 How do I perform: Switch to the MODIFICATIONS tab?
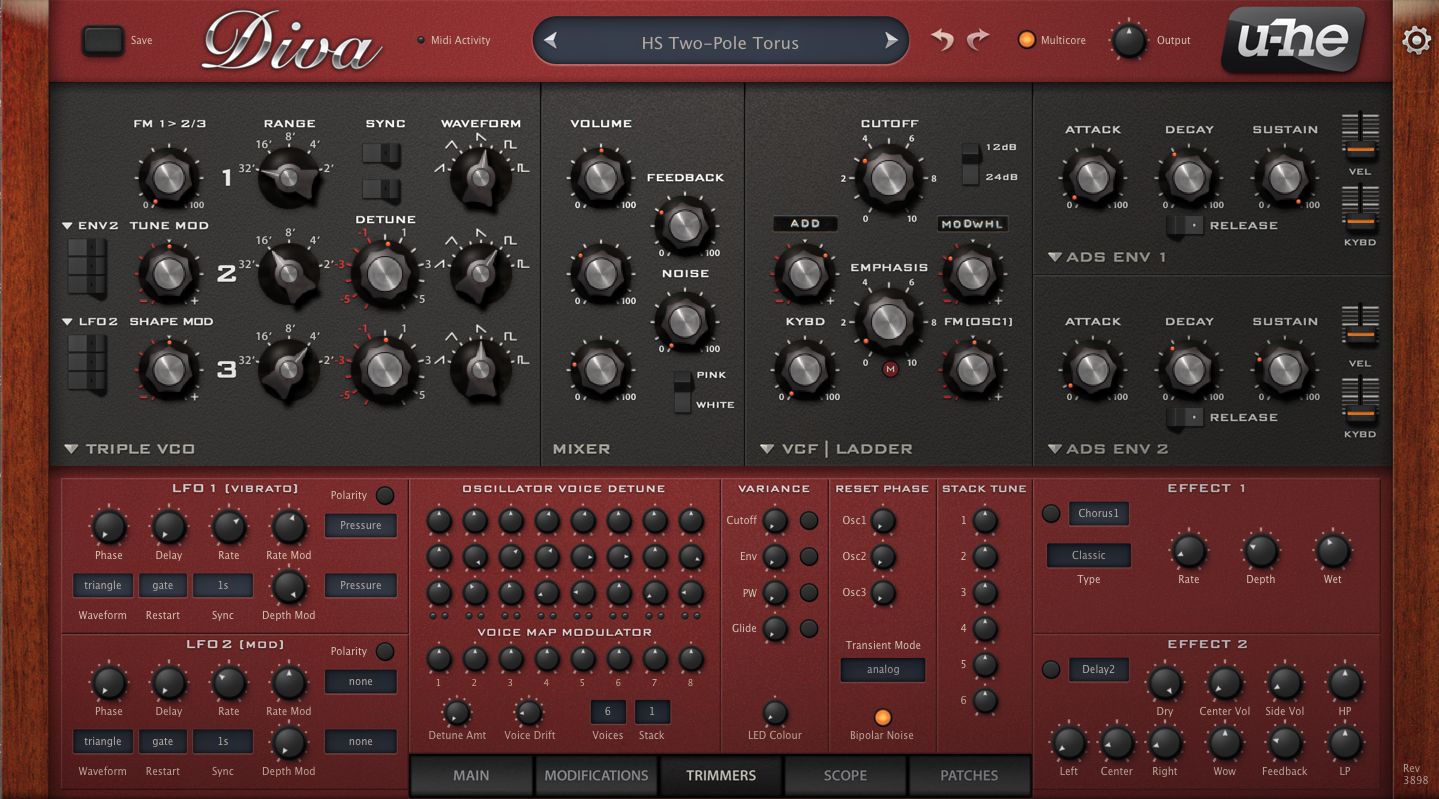596,775
